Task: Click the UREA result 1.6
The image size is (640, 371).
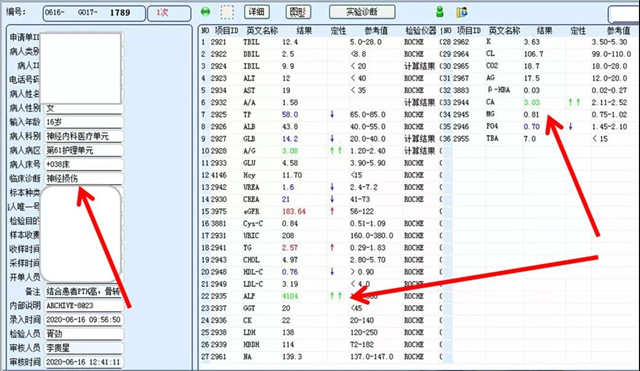Action: click(x=288, y=187)
